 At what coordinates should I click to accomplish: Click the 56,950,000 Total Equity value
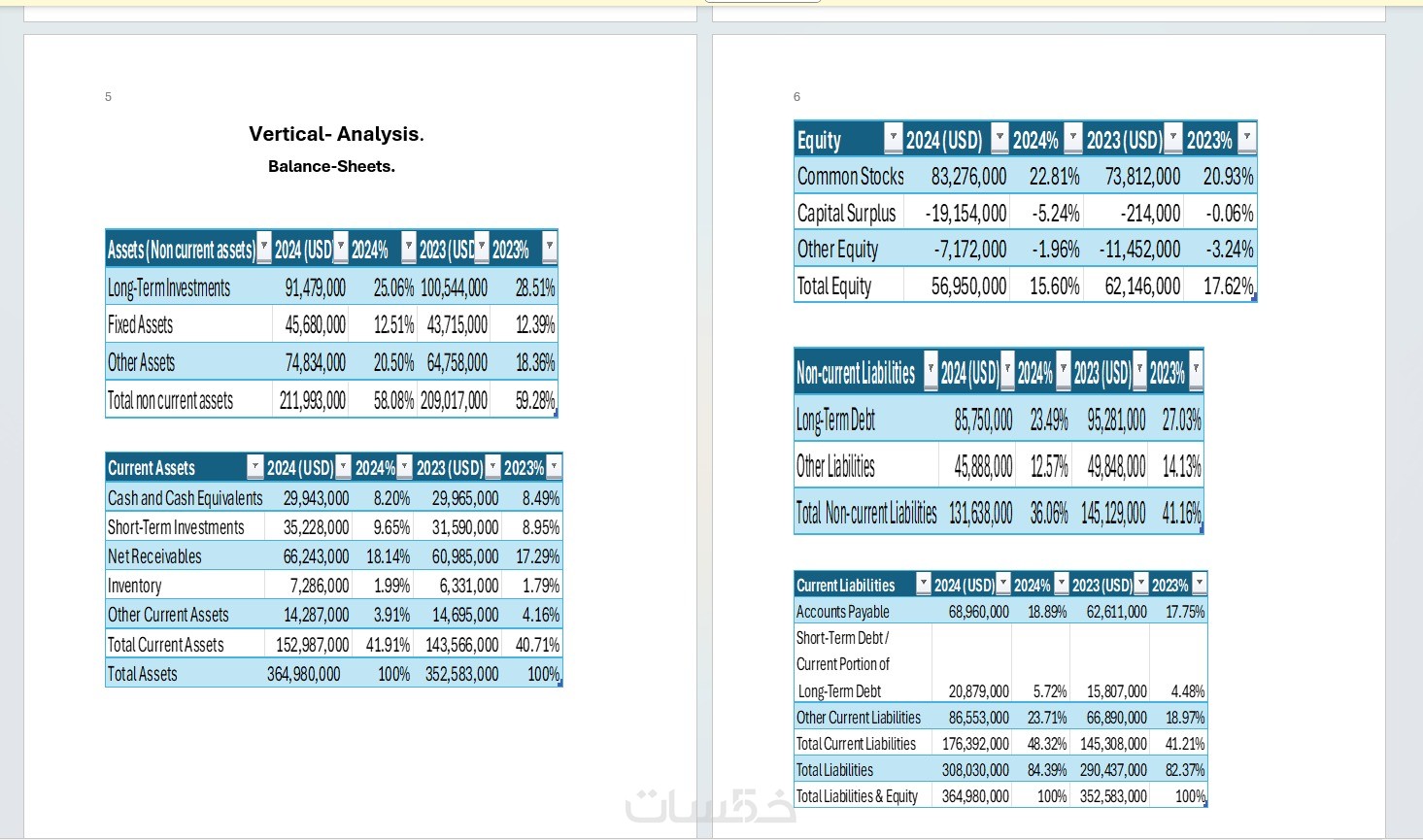pos(968,286)
